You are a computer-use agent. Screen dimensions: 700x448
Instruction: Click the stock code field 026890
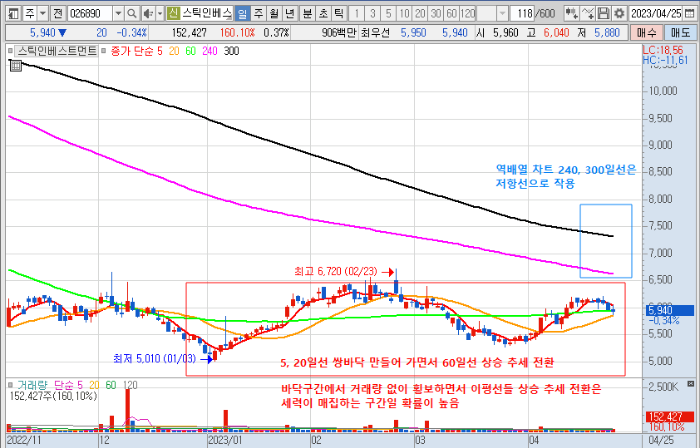tap(90, 14)
